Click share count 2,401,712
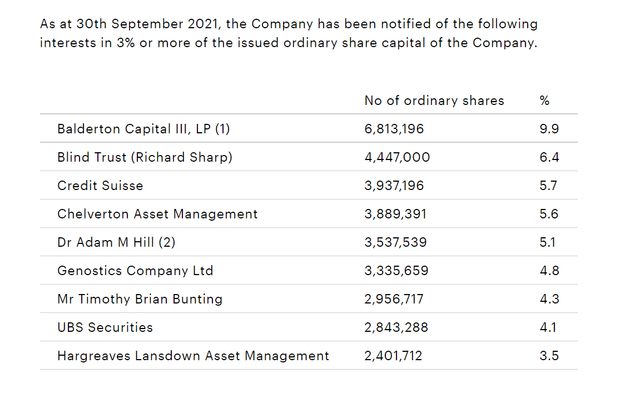Image resolution: width=640 pixels, height=419 pixels. click(x=393, y=356)
